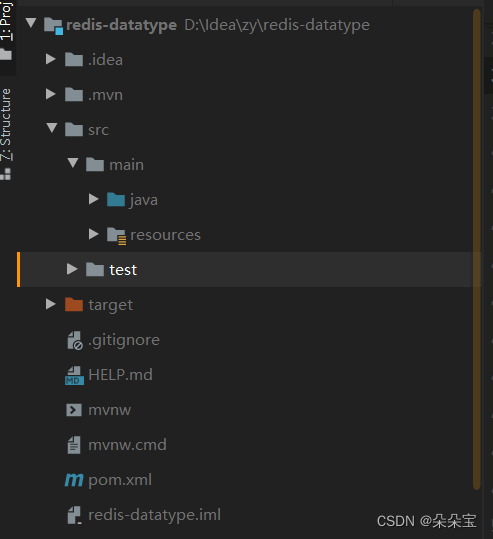This screenshot has width=493, height=539.
Task: Expand the test folder arrow
Action: [72, 269]
